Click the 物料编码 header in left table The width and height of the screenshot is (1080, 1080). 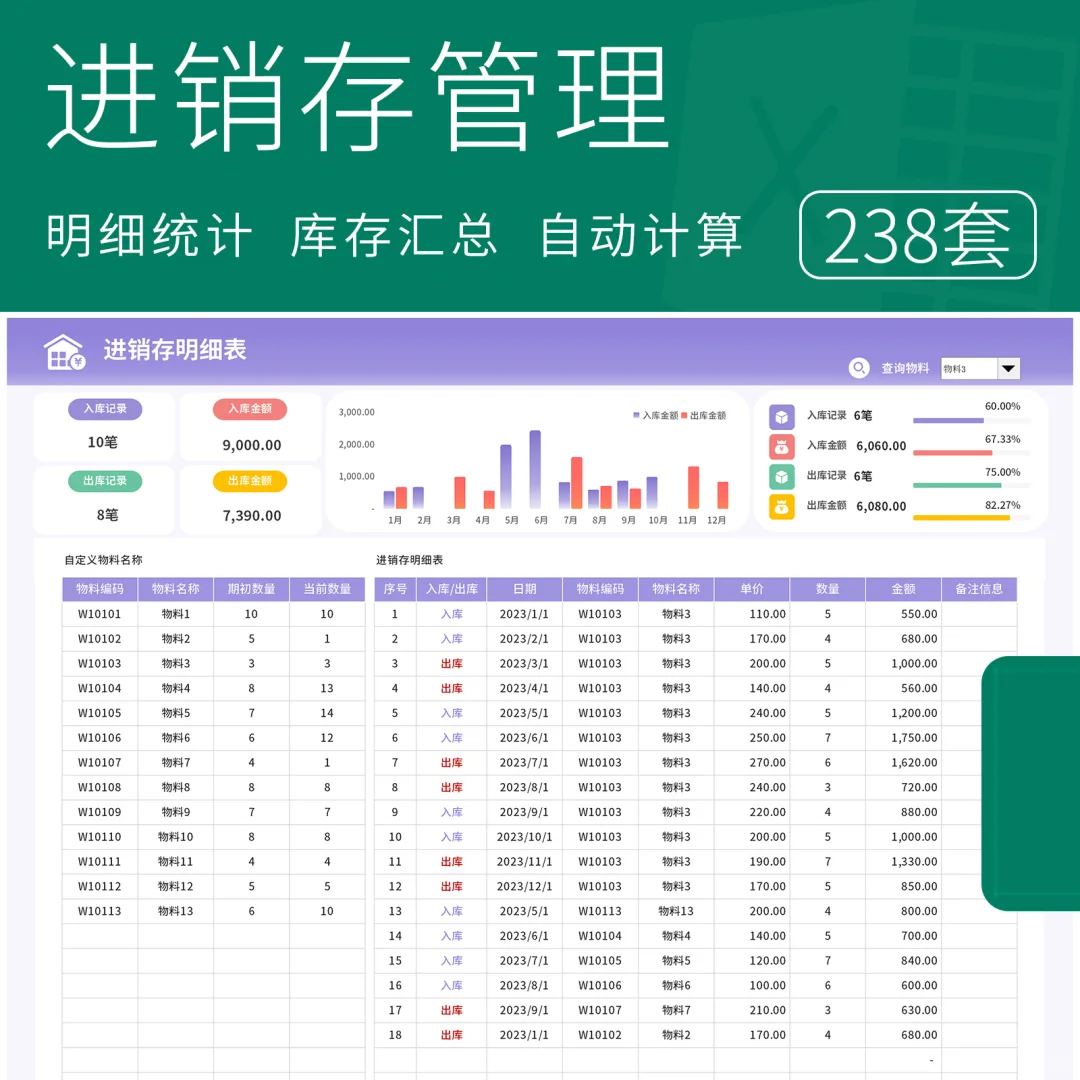100,590
